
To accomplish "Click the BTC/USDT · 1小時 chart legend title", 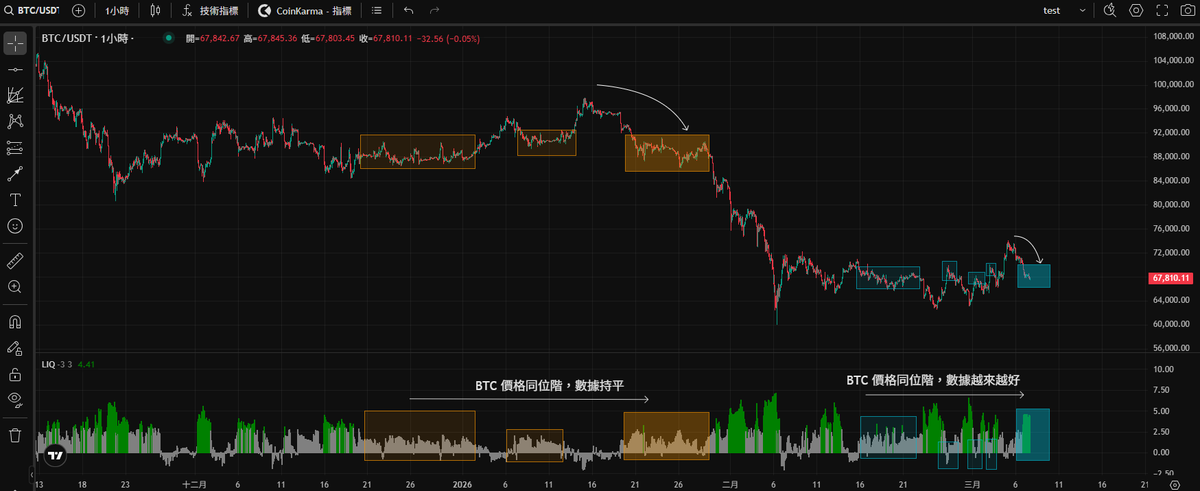I will (88, 38).
